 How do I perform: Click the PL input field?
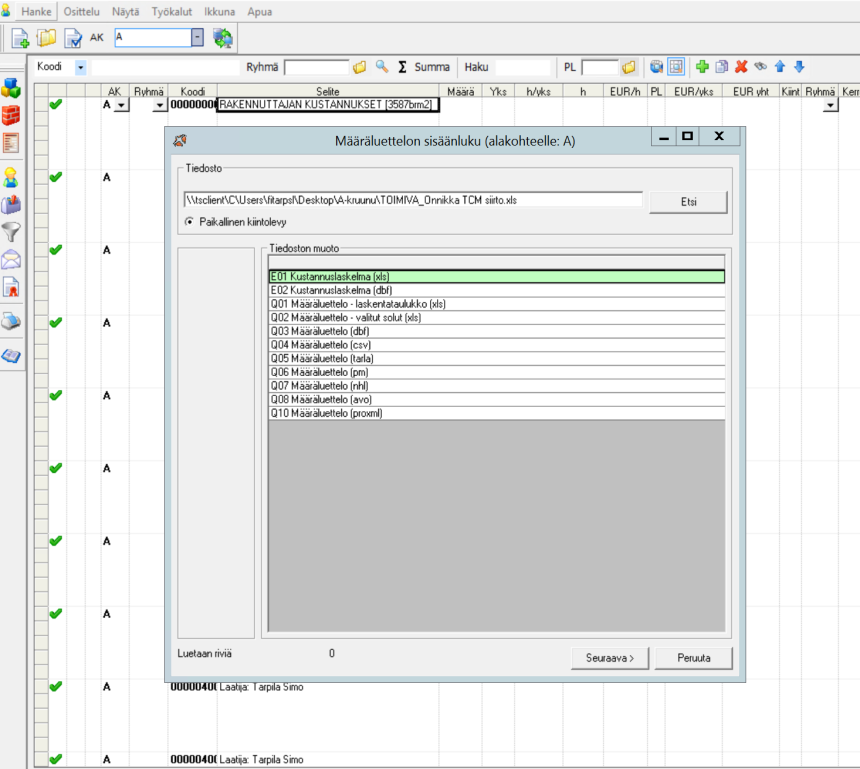click(599, 67)
